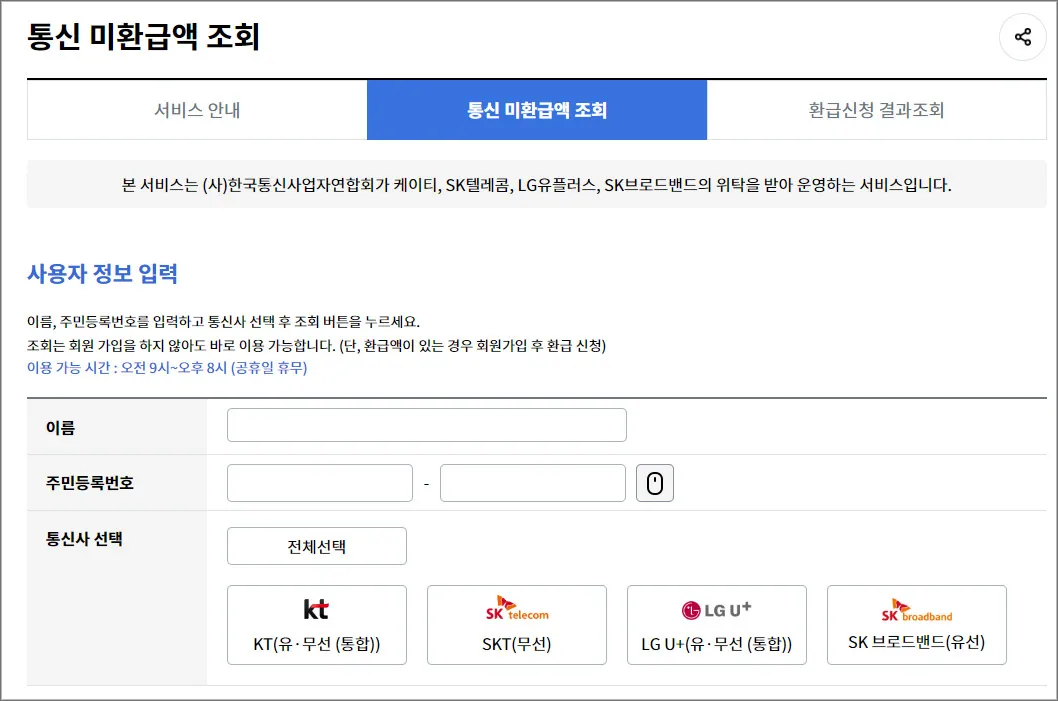
Task: Select the 통신 미환급액 조회 tab
Action: pos(536,109)
